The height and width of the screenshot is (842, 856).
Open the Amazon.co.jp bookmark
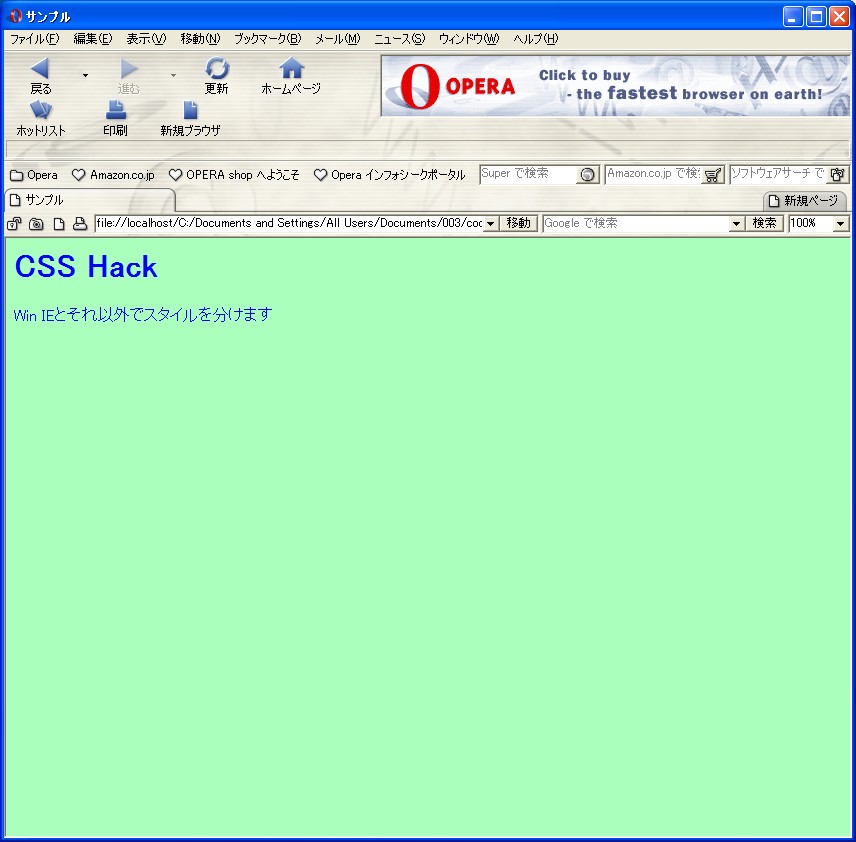click(x=114, y=175)
